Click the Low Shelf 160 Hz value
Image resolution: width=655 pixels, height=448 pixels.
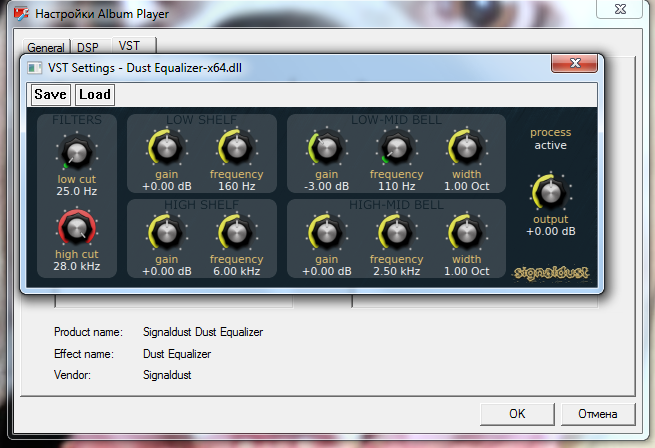click(237, 186)
